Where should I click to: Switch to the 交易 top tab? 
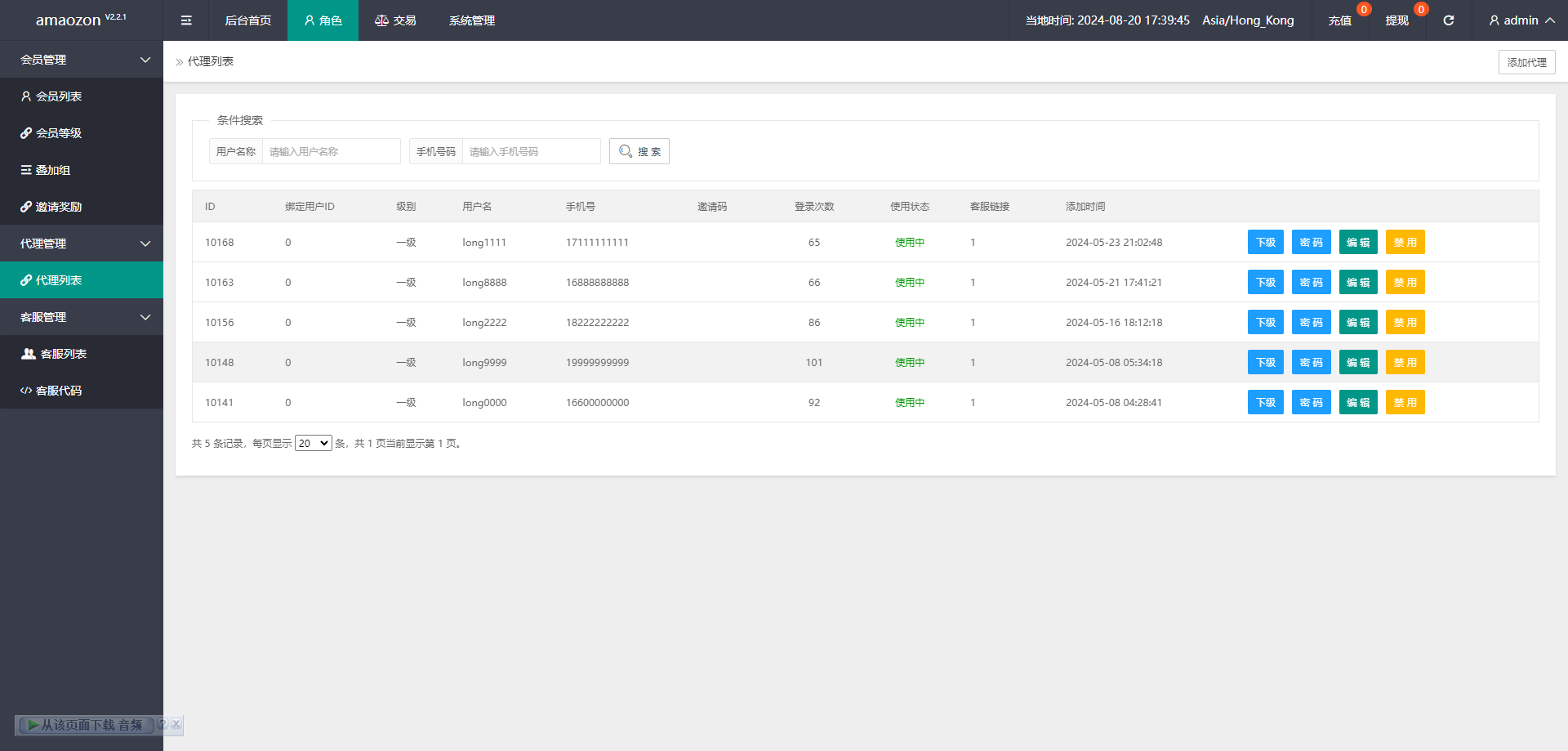pyautogui.click(x=395, y=20)
